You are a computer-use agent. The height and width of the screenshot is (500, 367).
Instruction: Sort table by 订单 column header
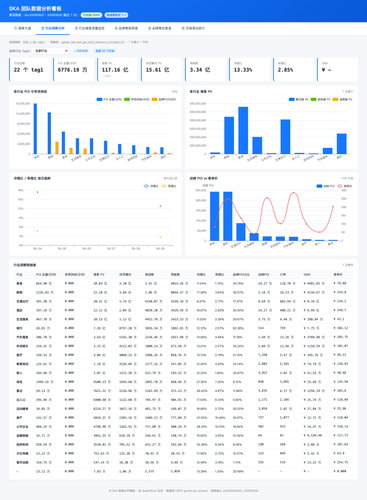click(283, 274)
